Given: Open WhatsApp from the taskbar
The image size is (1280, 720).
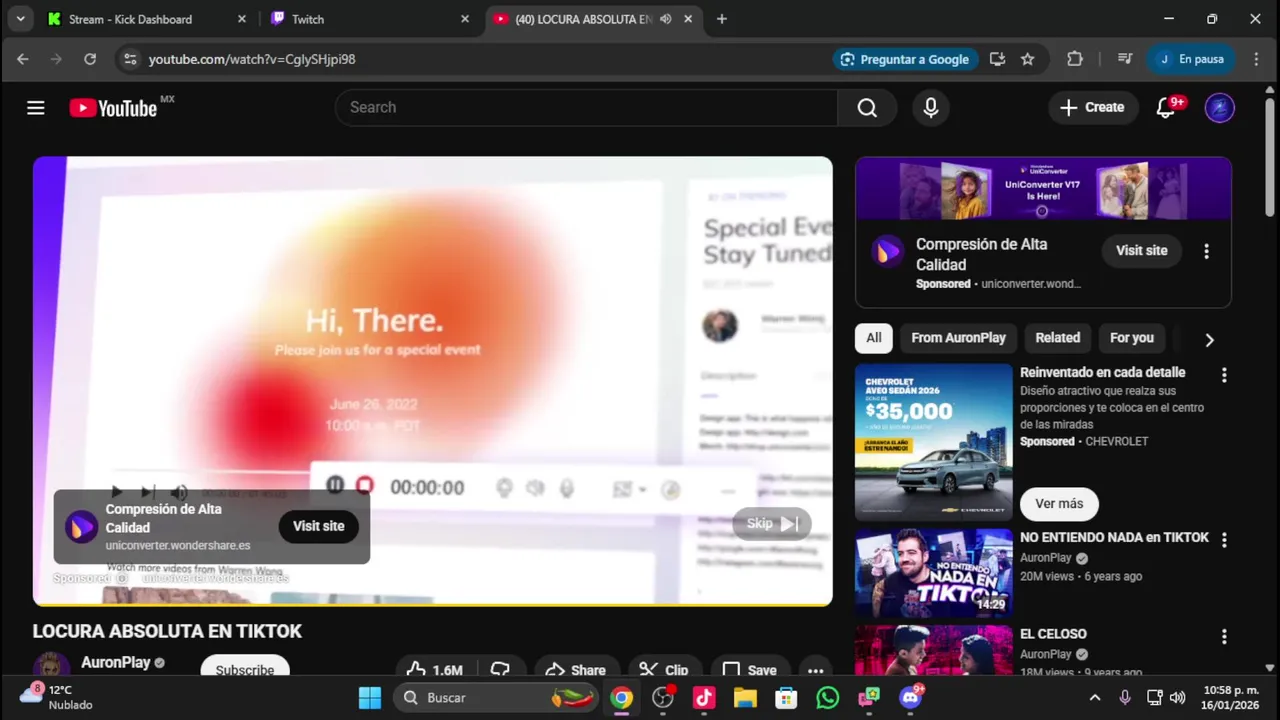Looking at the screenshot, I should 827,697.
